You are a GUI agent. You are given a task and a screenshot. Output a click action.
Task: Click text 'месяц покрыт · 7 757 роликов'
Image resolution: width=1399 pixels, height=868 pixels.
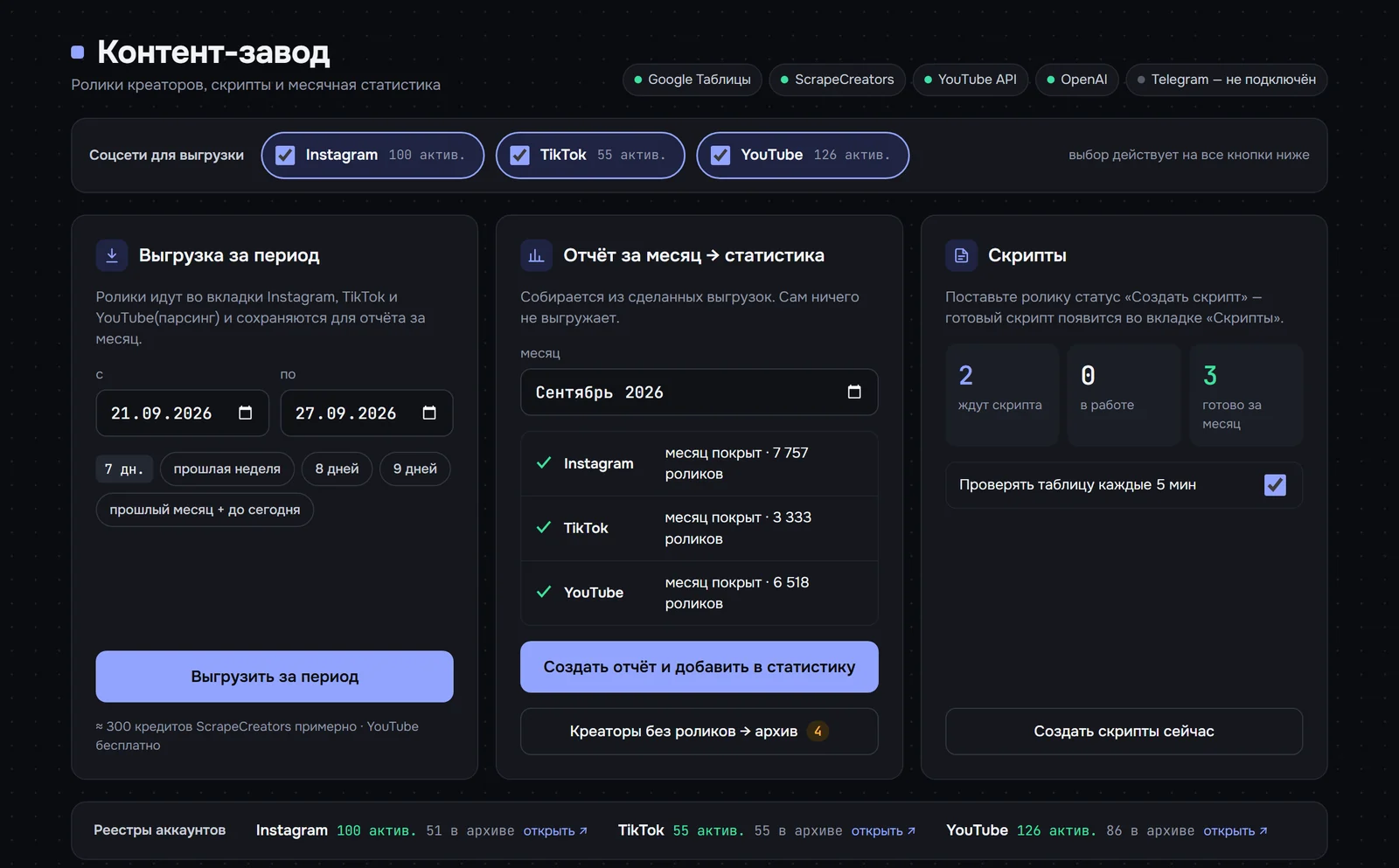(737, 463)
